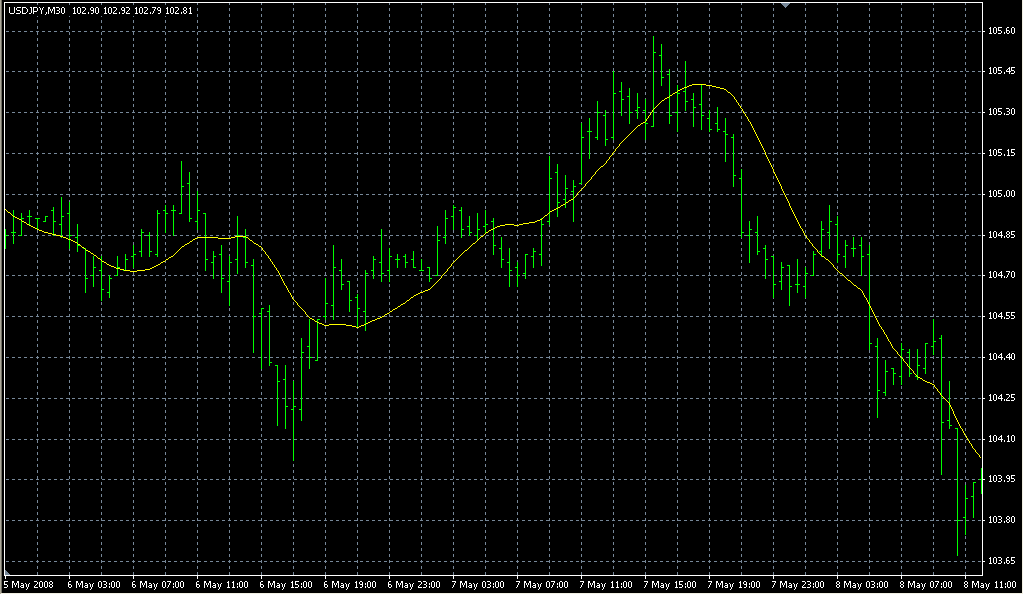Click the 7 May 03:00 time label
The width and height of the screenshot is (1024, 594).
coord(478,584)
